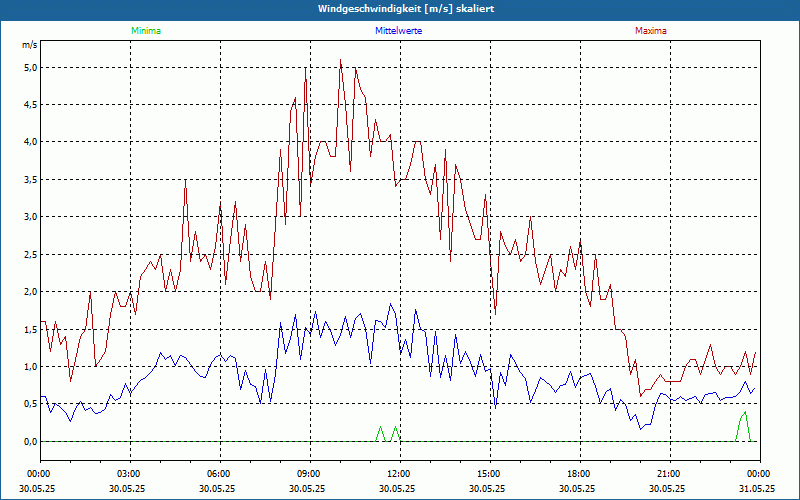This screenshot has height=500, width=800.
Task: Click the 06:00 time axis label
Action: [220, 474]
